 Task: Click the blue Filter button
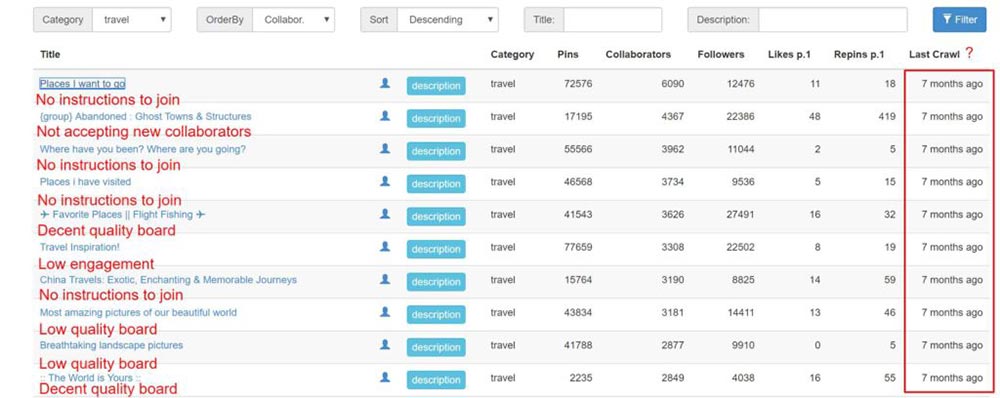pyautogui.click(x=959, y=20)
